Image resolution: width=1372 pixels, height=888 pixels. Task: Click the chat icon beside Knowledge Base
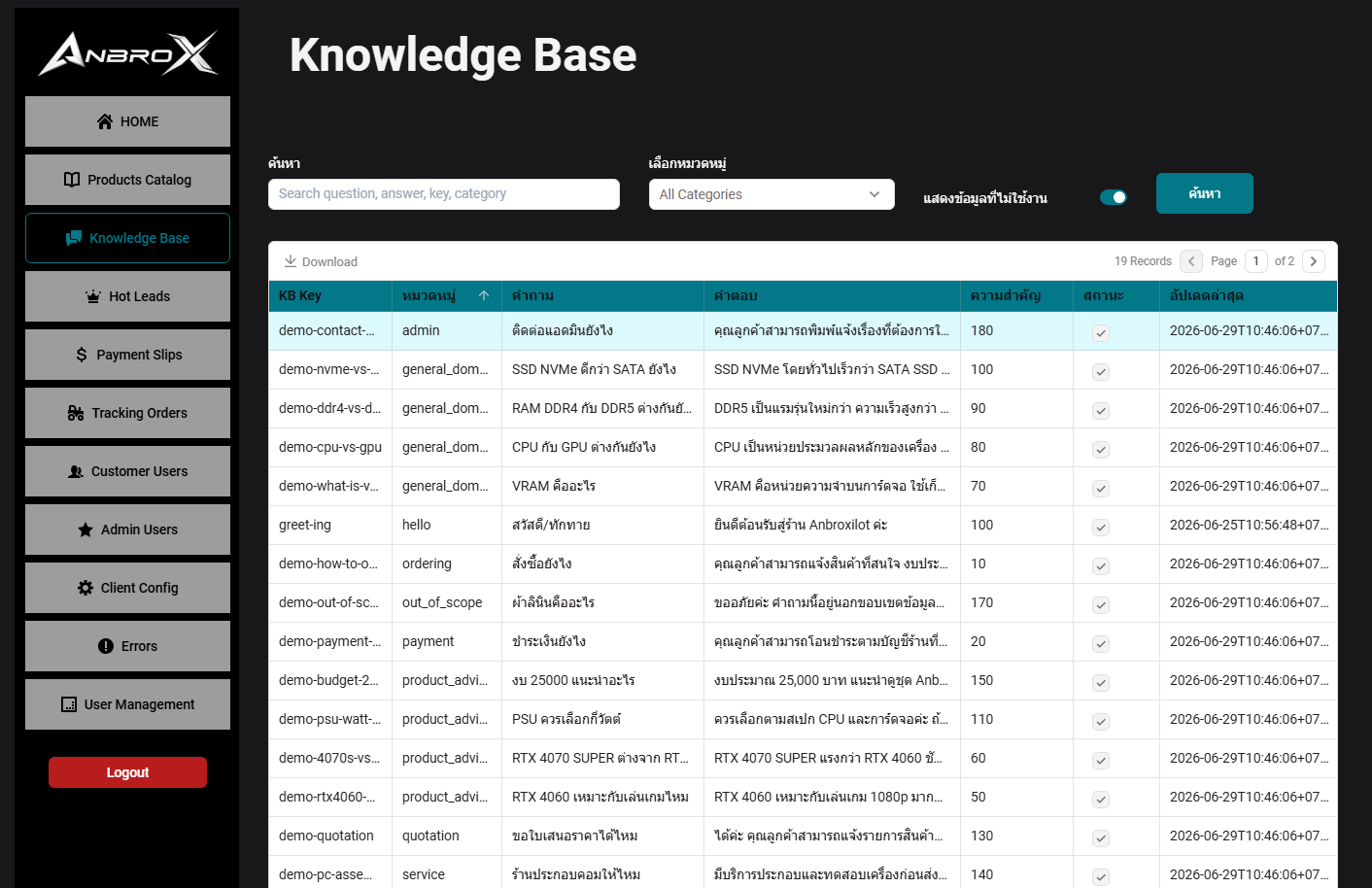[74, 238]
